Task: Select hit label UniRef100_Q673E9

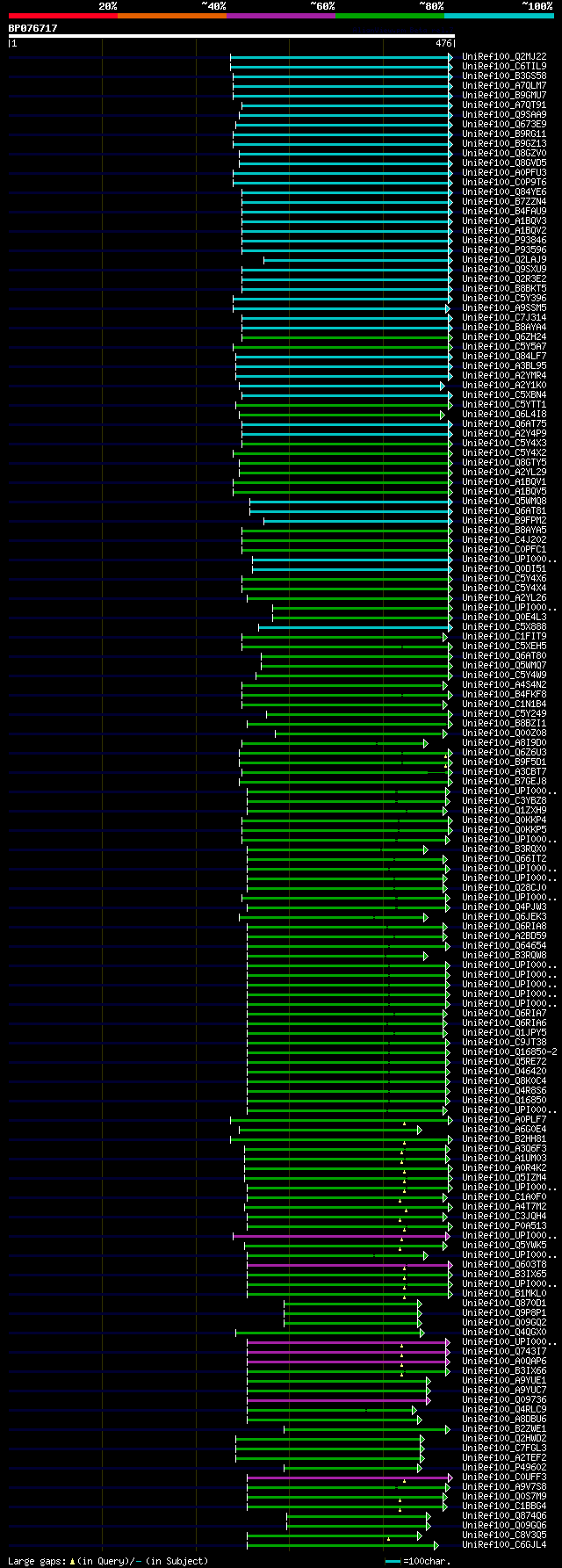Action: (x=504, y=124)
